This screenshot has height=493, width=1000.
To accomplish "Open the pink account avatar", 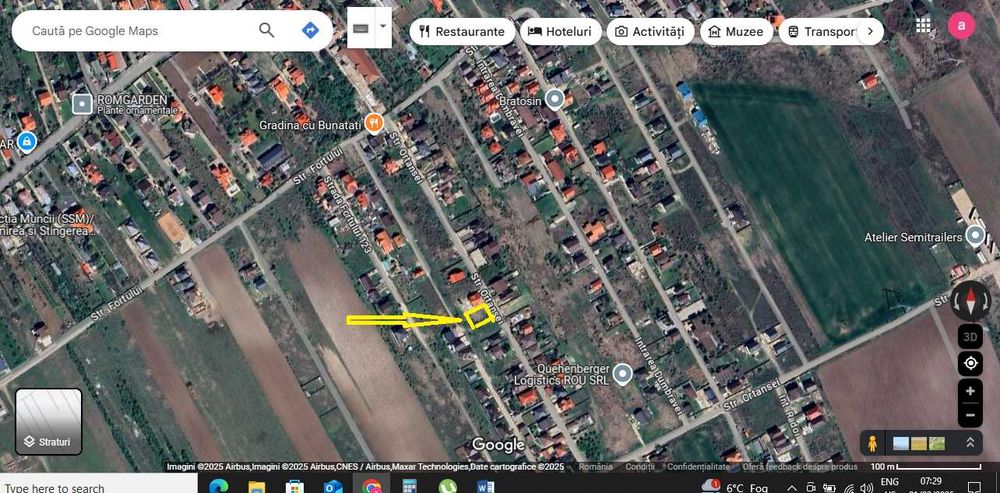I will pyautogui.click(x=961, y=26).
